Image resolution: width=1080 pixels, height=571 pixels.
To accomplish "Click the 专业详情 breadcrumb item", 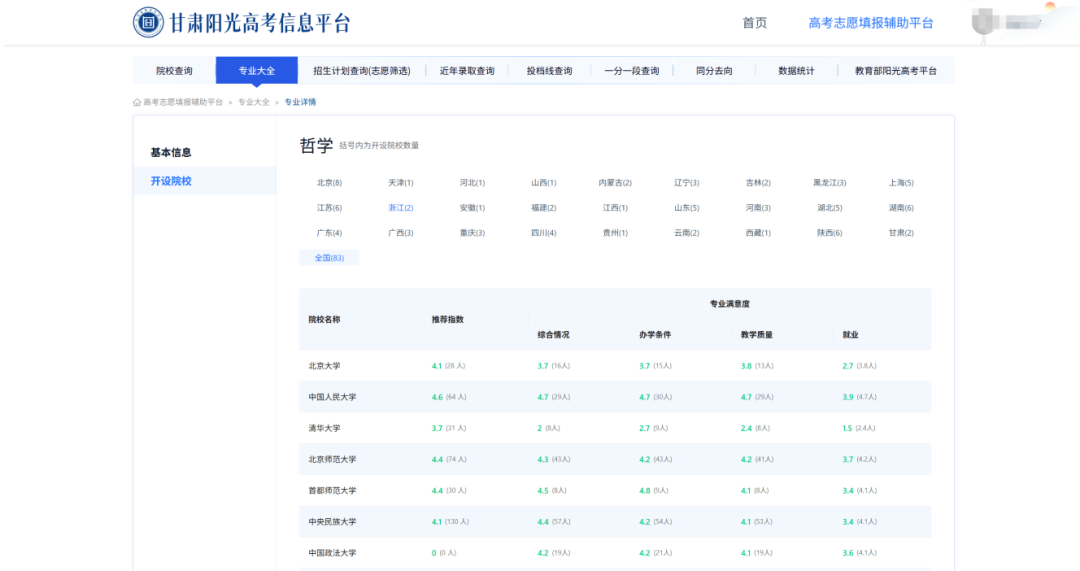I will 300,102.
